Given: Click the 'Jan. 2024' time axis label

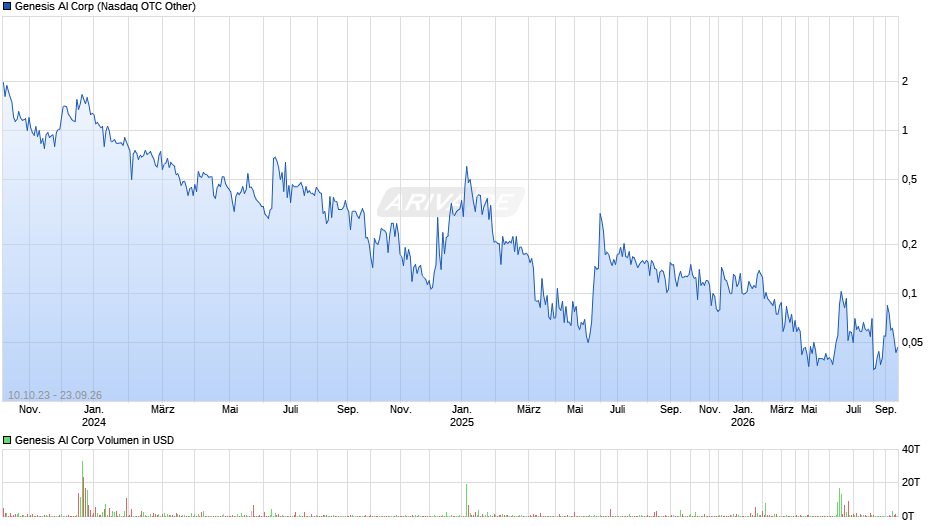Looking at the screenshot, I should (x=94, y=416).
